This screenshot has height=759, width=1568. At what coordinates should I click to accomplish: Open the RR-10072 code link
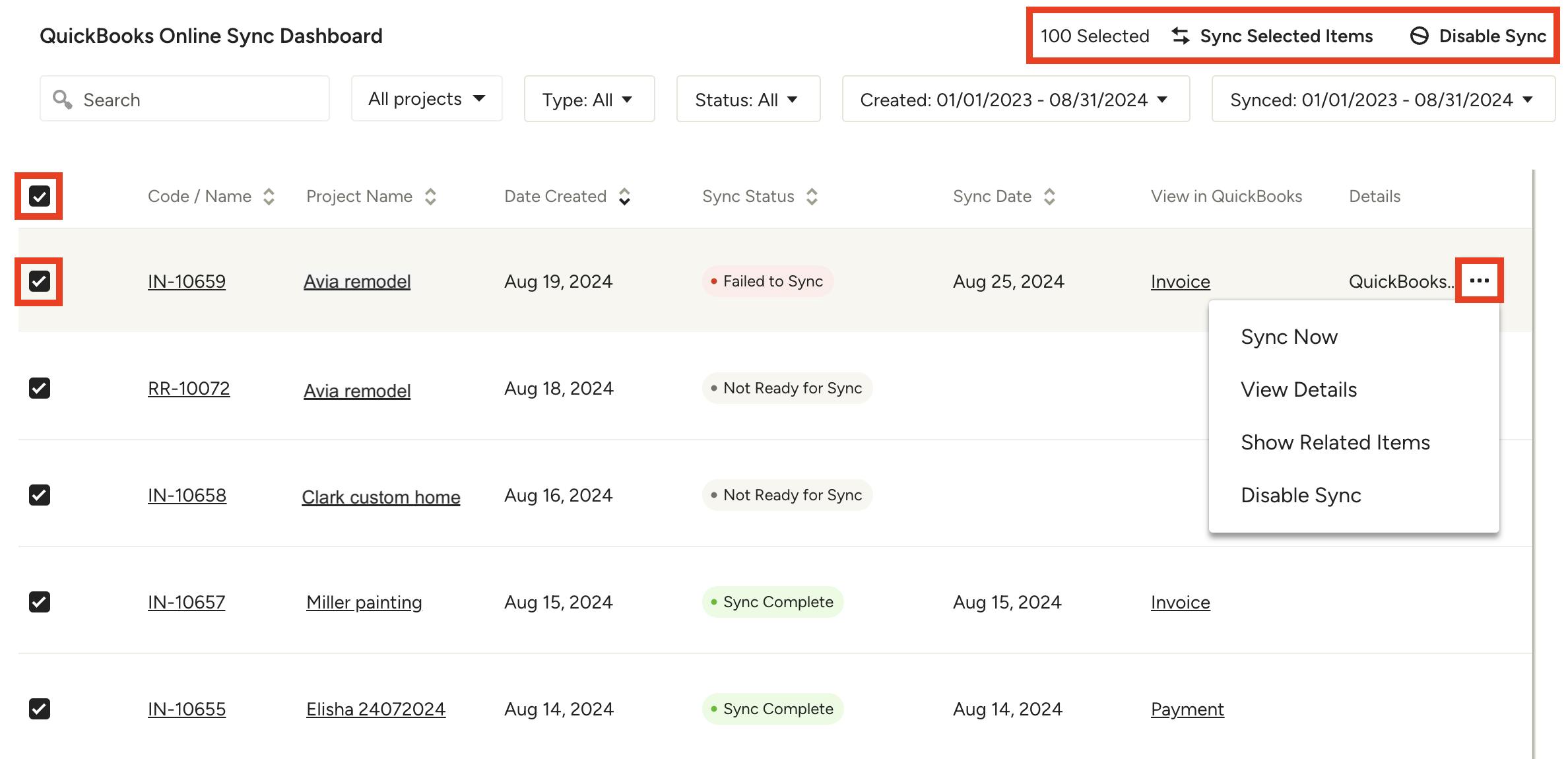pyautogui.click(x=189, y=388)
